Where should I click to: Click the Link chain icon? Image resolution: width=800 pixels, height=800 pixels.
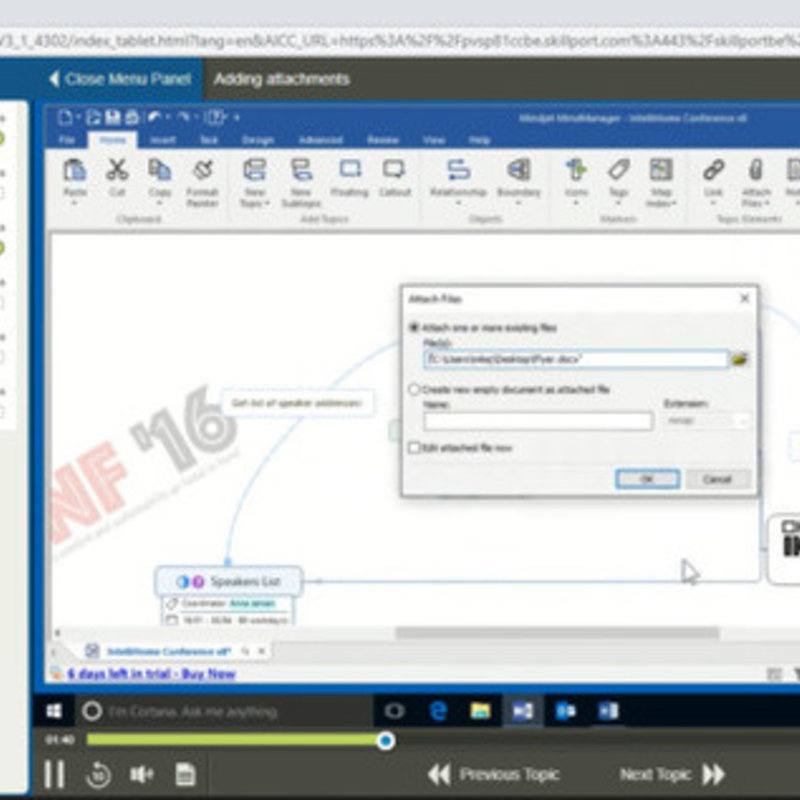tap(713, 170)
